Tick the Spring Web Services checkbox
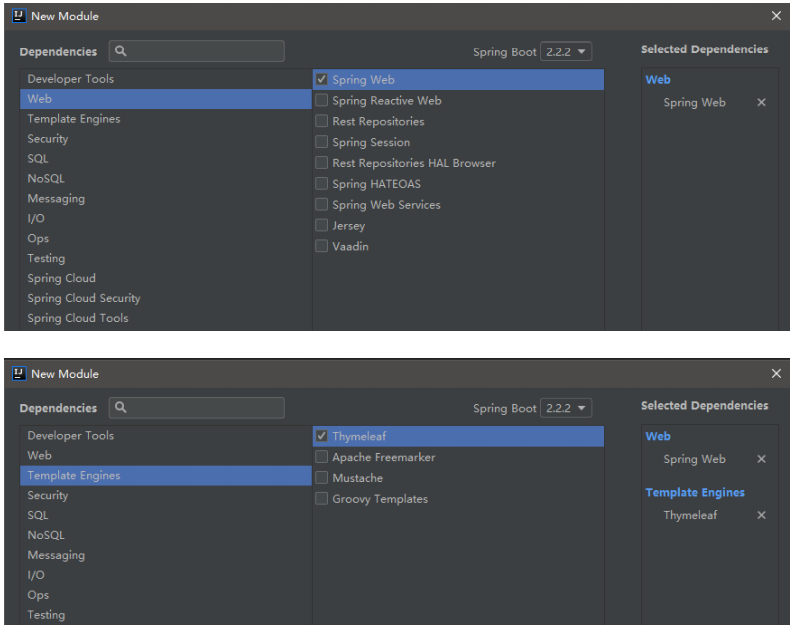This screenshot has width=801, height=633. click(321, 204)
